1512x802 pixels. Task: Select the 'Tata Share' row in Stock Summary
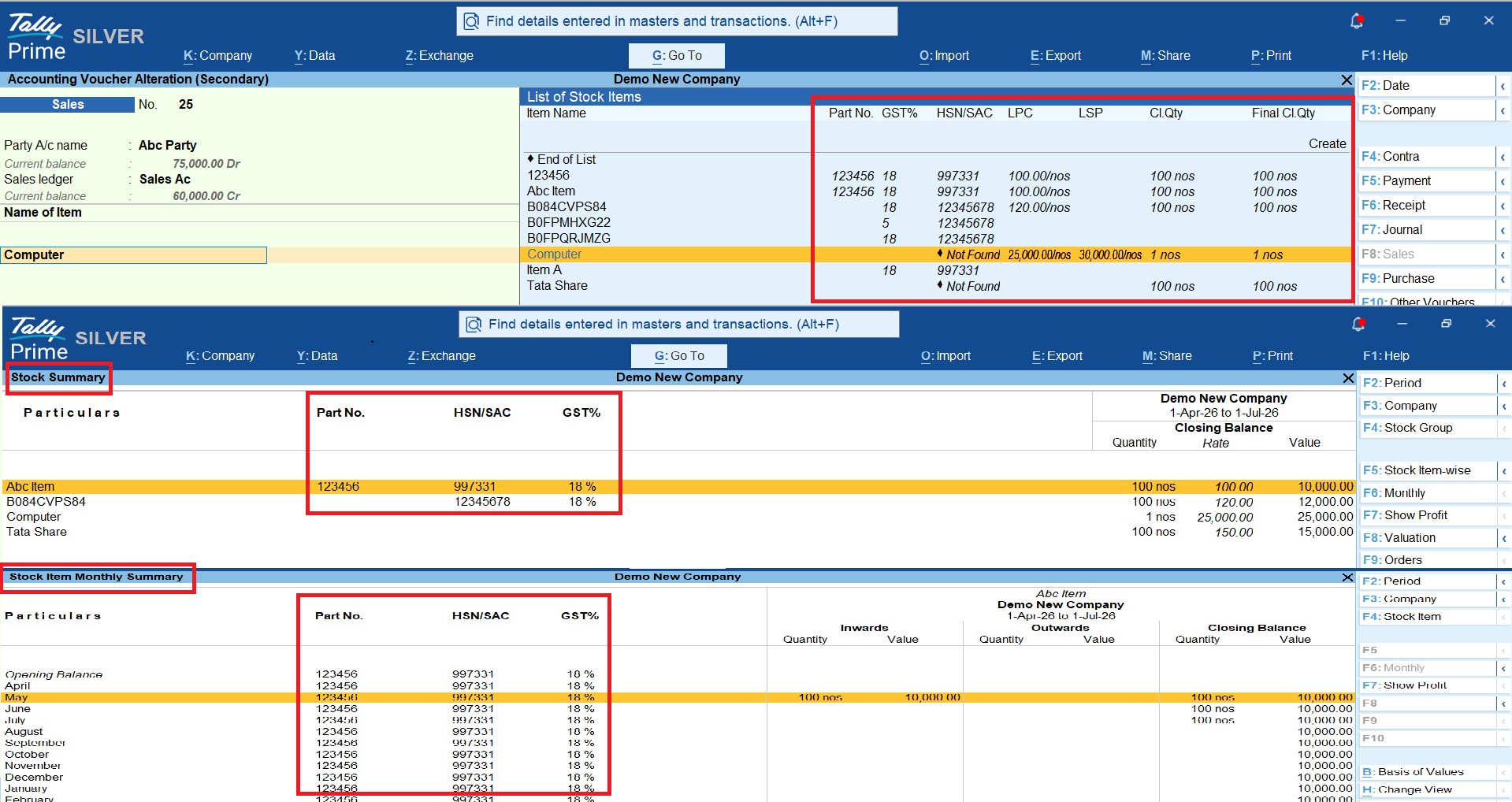(679, 532)
